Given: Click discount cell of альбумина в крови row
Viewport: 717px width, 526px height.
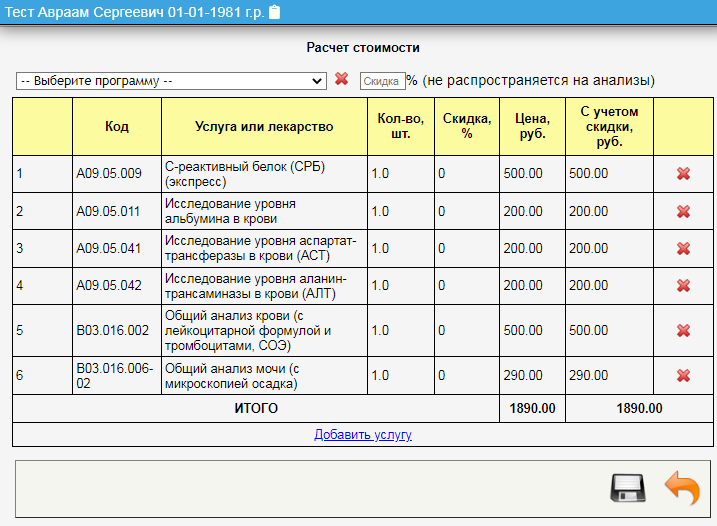Looking at the screenshot, I should 467,211.
